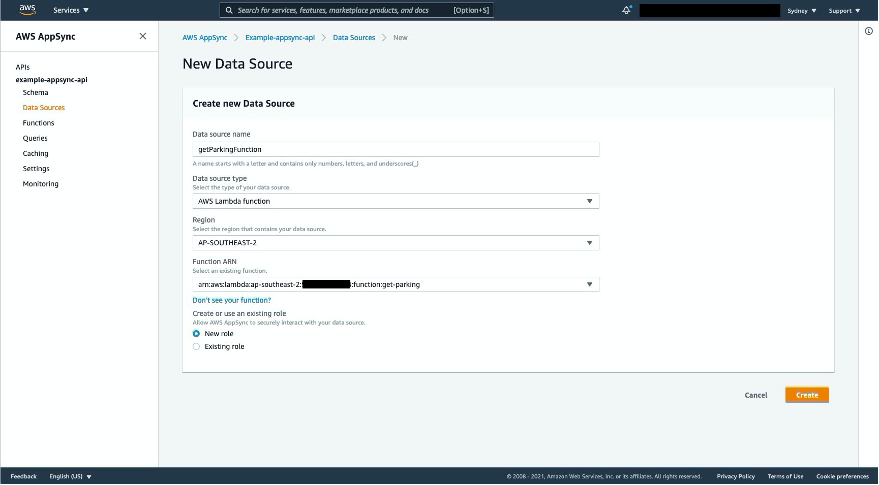Click the AWS logo home icon
This screenshot has width=879, height=485.
(x=27, y=10)
